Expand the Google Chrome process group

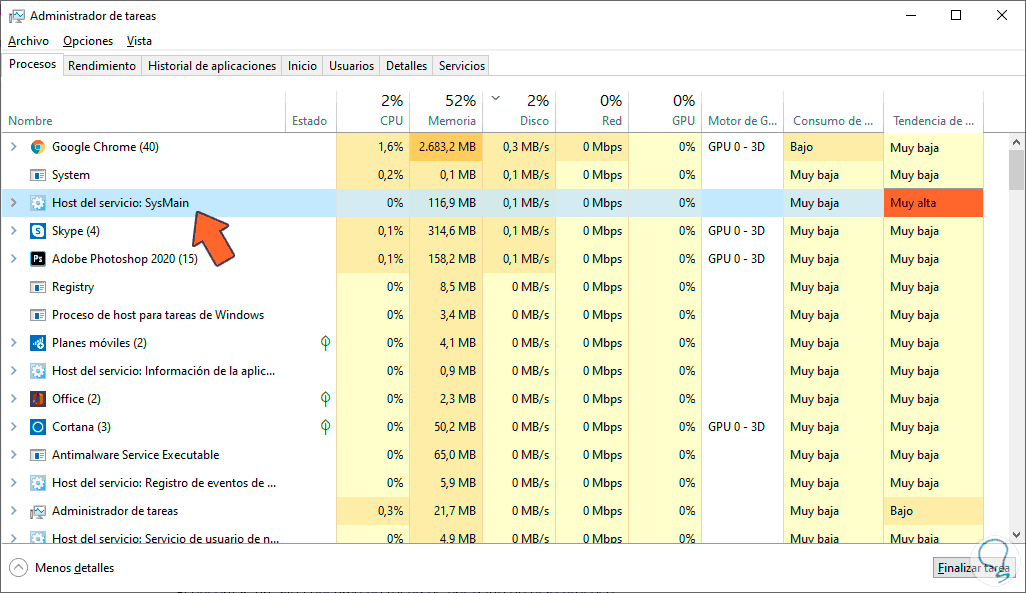(x=13, y=147)
